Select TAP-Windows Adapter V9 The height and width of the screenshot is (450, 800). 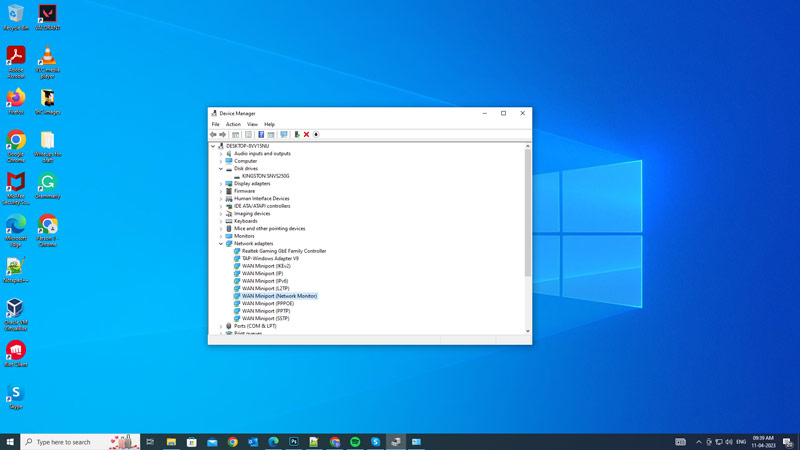(270, 259)
